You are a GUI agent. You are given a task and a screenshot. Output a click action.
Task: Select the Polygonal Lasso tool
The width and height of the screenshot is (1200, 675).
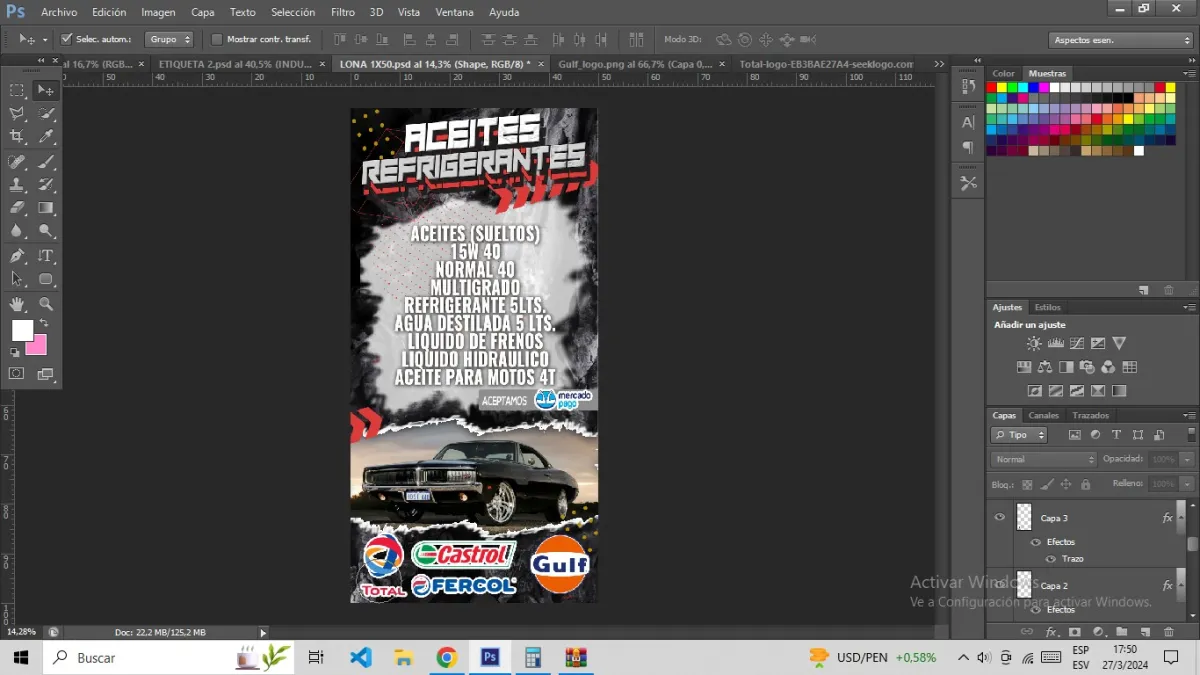tap(17, 113)
